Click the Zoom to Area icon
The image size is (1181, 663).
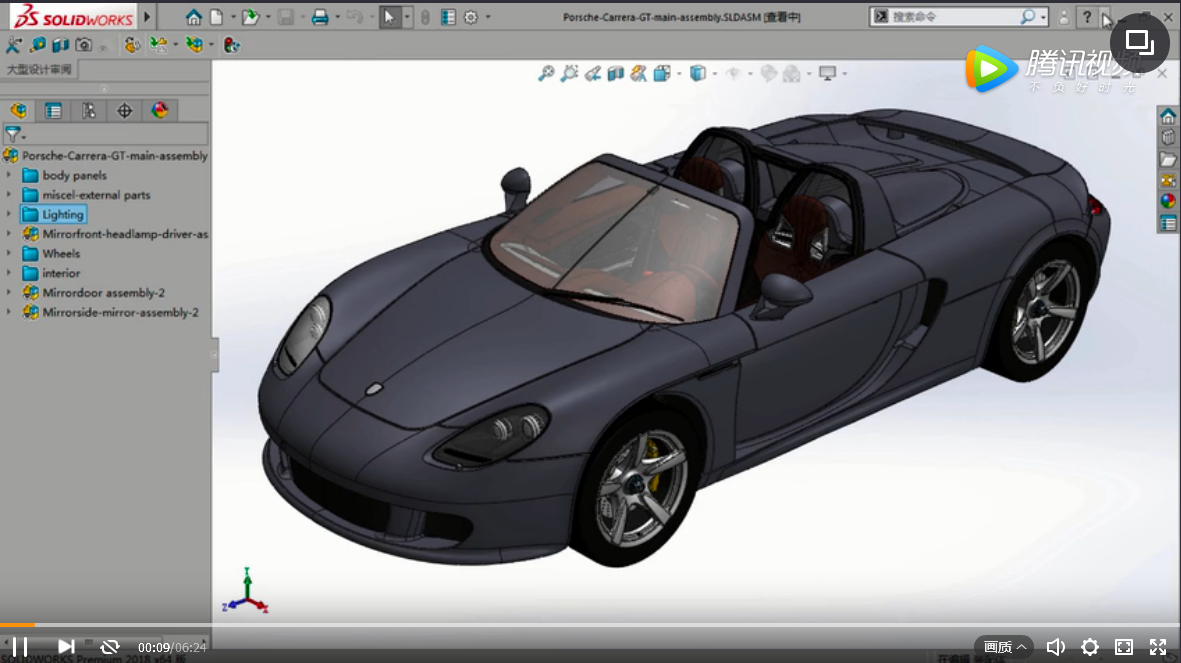tap(569, 73)
